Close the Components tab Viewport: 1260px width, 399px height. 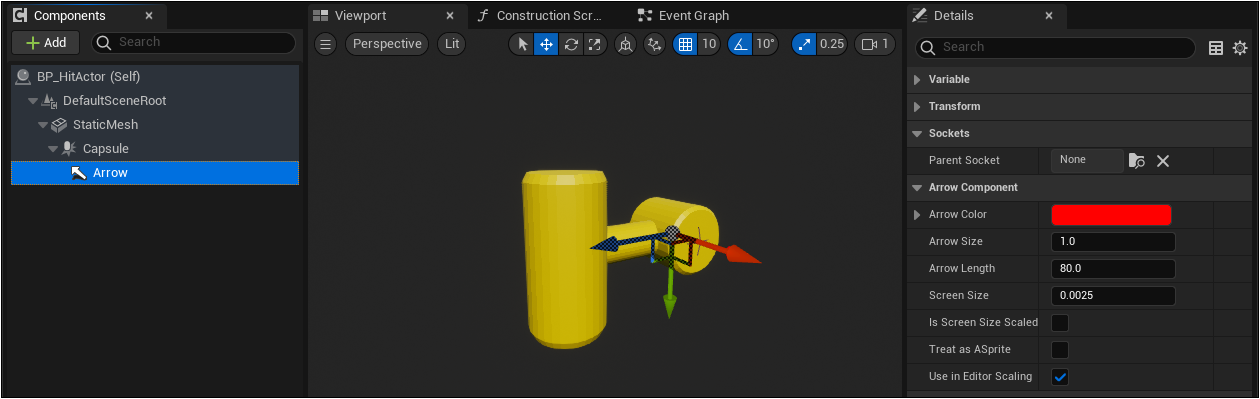[149, 16]
